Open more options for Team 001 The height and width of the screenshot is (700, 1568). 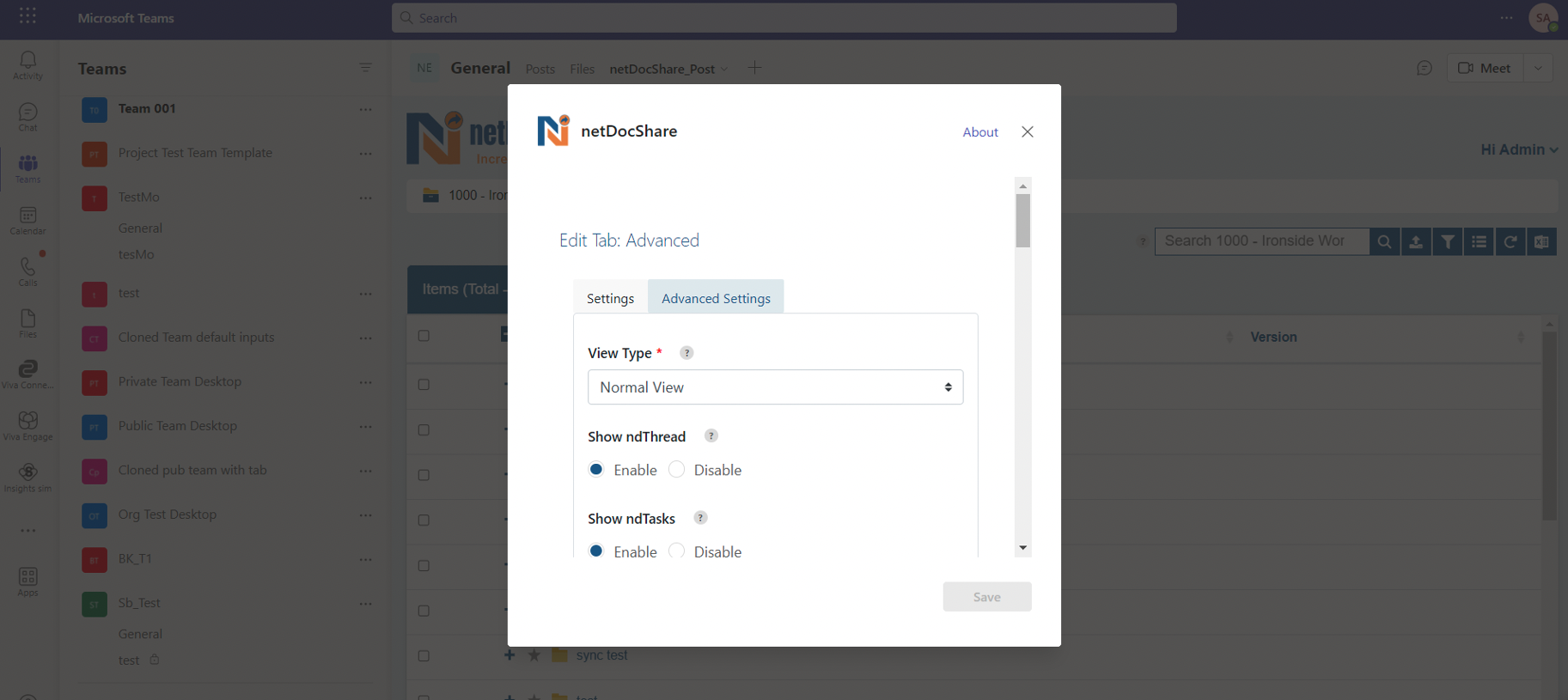coord(365,109)
